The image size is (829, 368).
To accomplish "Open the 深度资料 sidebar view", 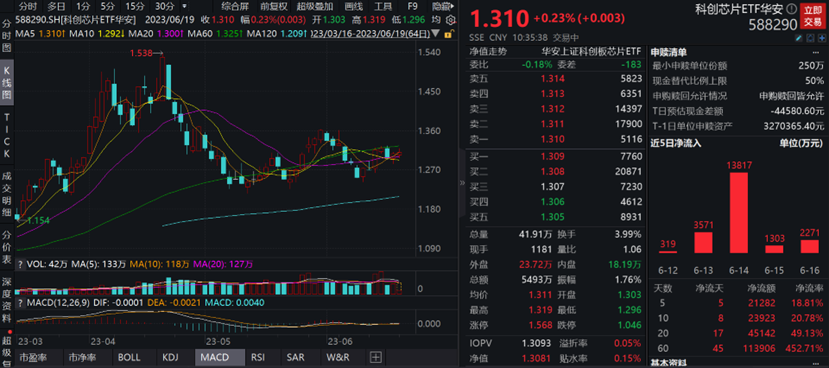I will pyautogui.click(x=7, y=299).
